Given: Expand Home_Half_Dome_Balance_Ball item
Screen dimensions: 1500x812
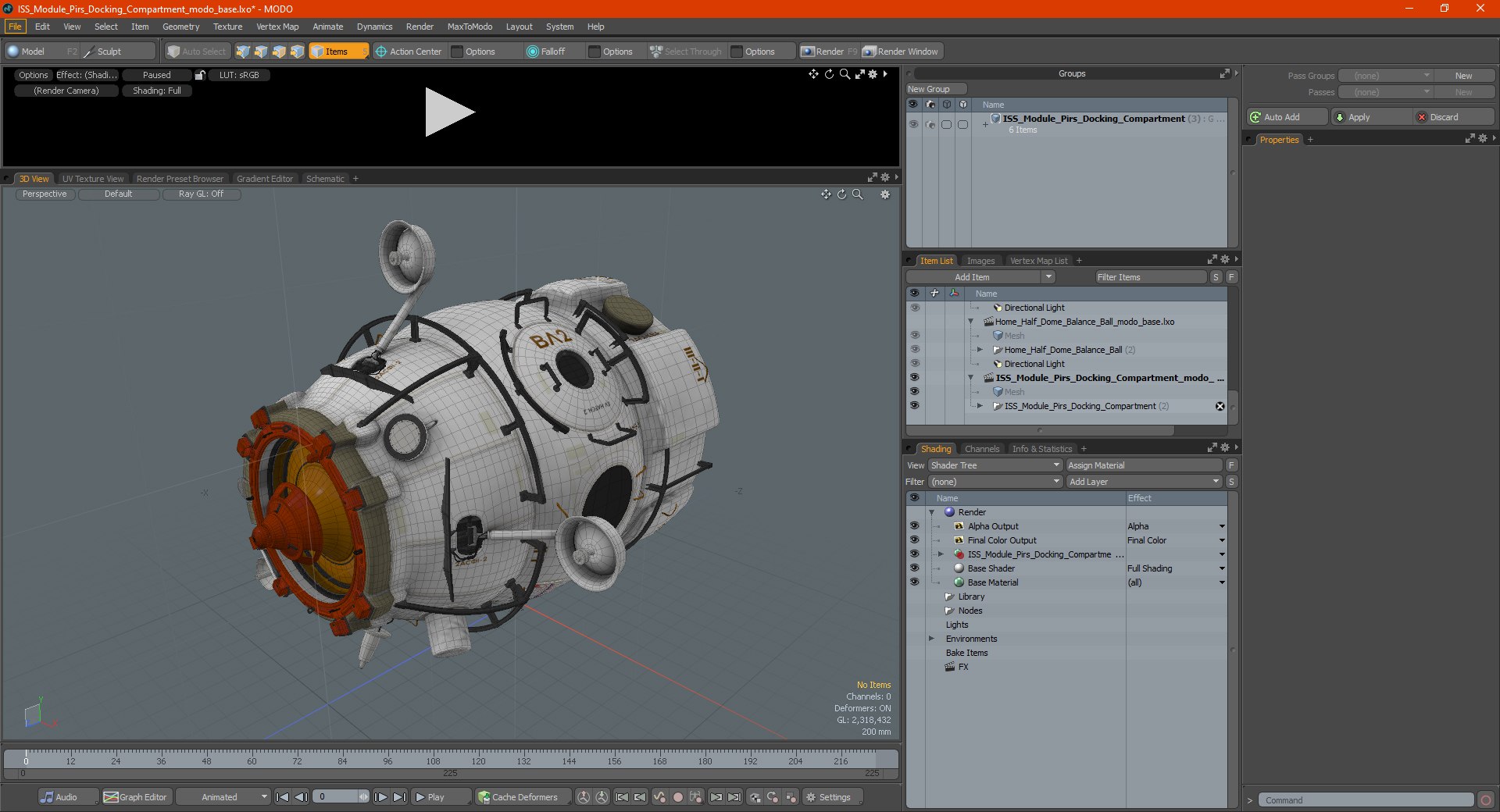Looking at the screenshot, I should click(x=980, y=350).
